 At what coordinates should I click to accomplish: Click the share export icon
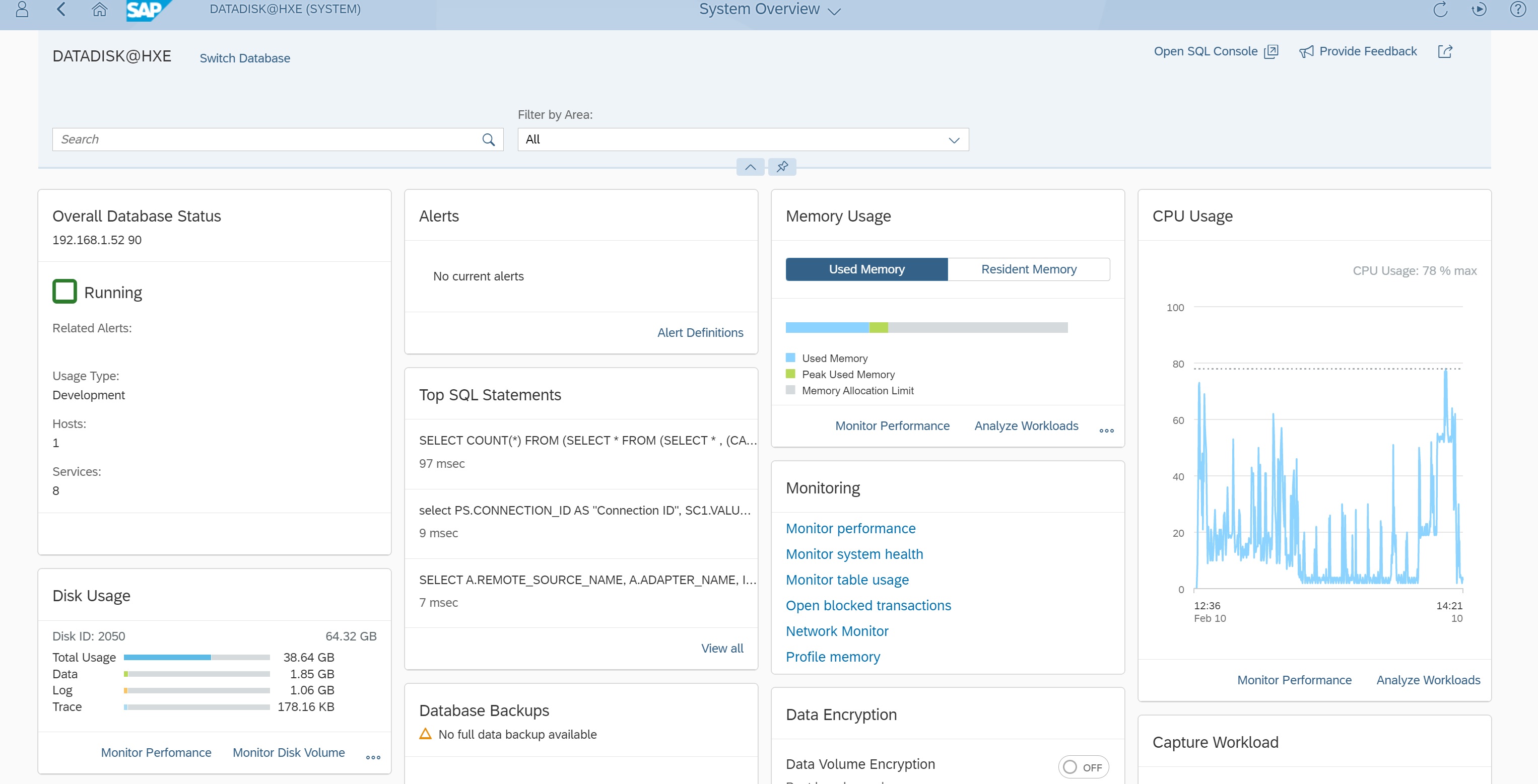pyautogui.click(x=1445, y=51)
